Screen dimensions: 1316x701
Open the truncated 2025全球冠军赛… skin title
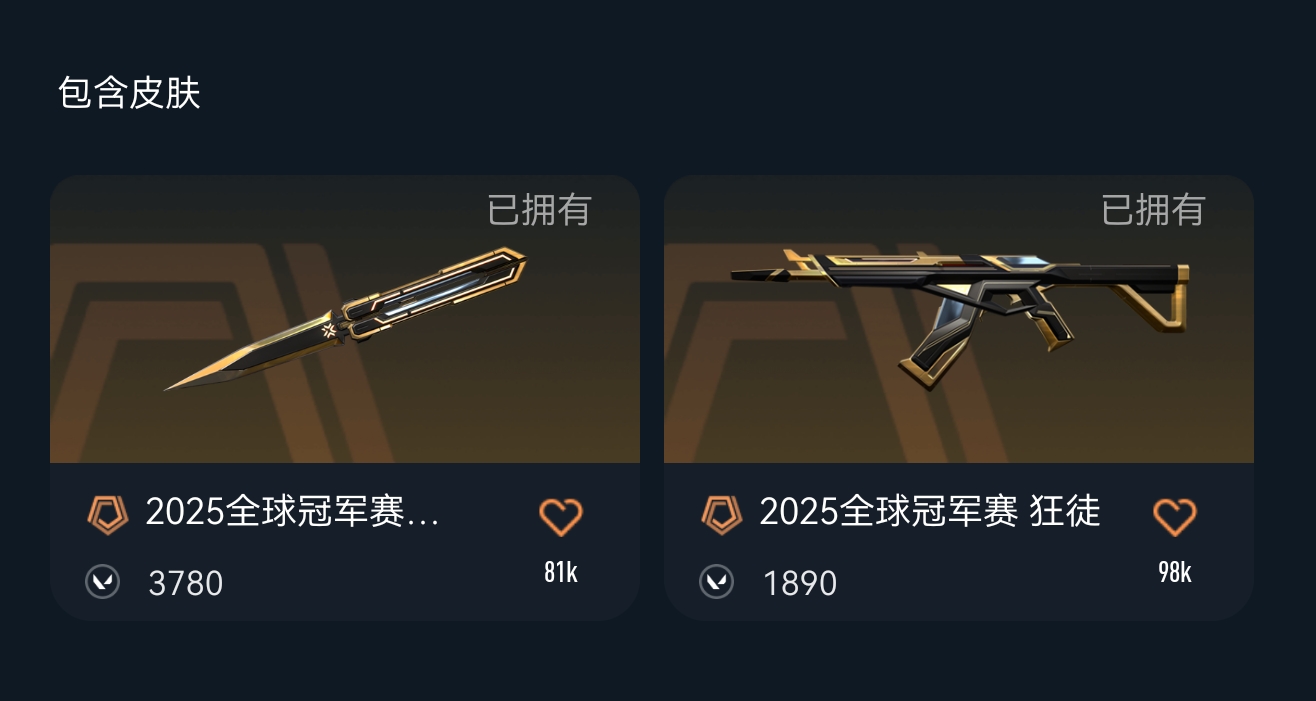click(x=293, y=512)
